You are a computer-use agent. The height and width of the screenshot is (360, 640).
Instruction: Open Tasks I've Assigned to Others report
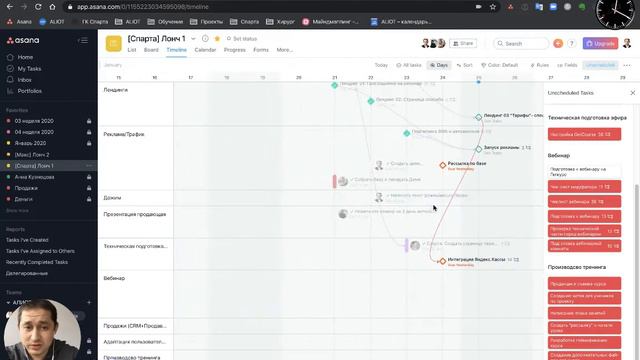(40, 251)
